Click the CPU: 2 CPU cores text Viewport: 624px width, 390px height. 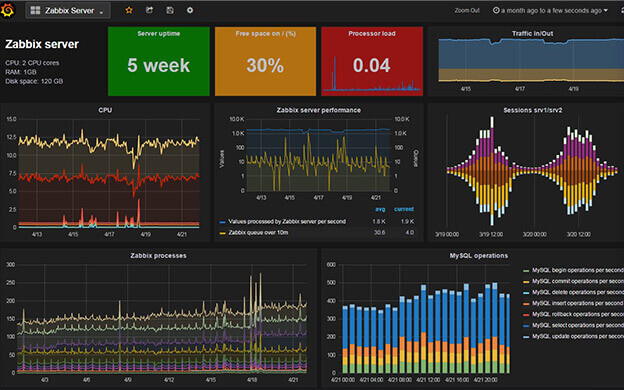tap(32, 63)
